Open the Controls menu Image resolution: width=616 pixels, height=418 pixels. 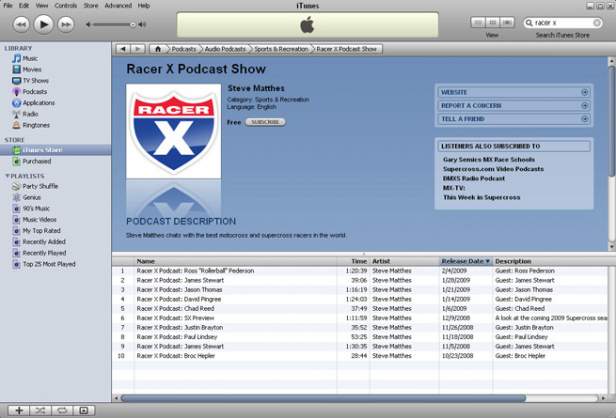click(66, 6)
